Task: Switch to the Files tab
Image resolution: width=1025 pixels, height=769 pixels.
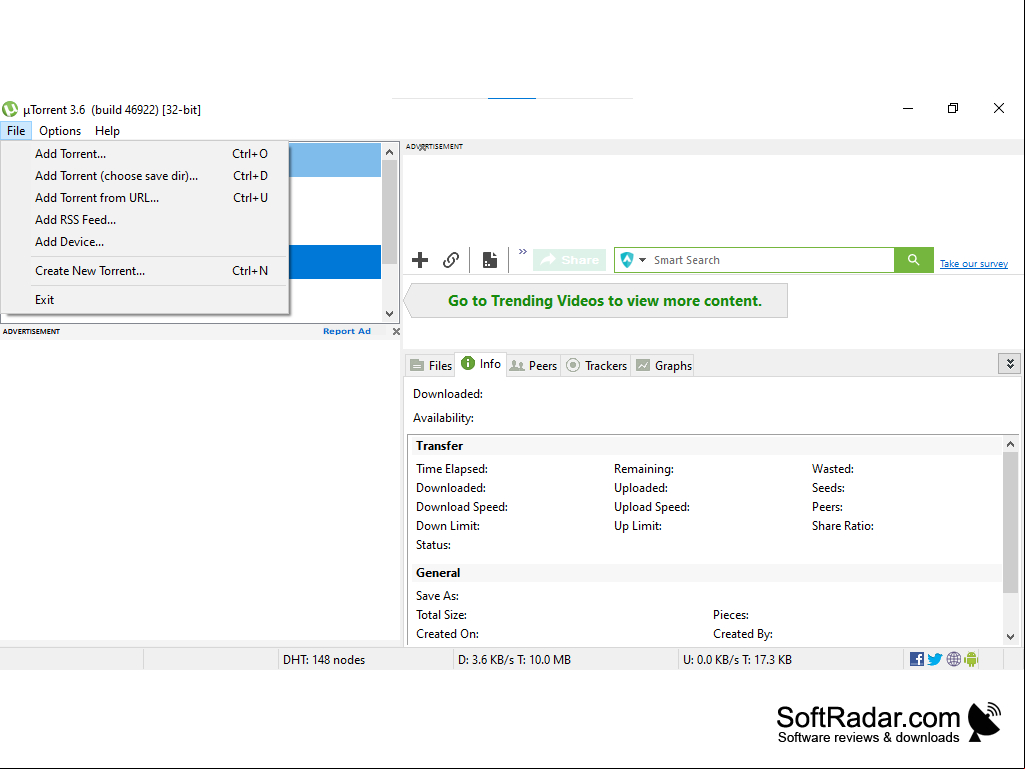Action: [x=431, y=366]
